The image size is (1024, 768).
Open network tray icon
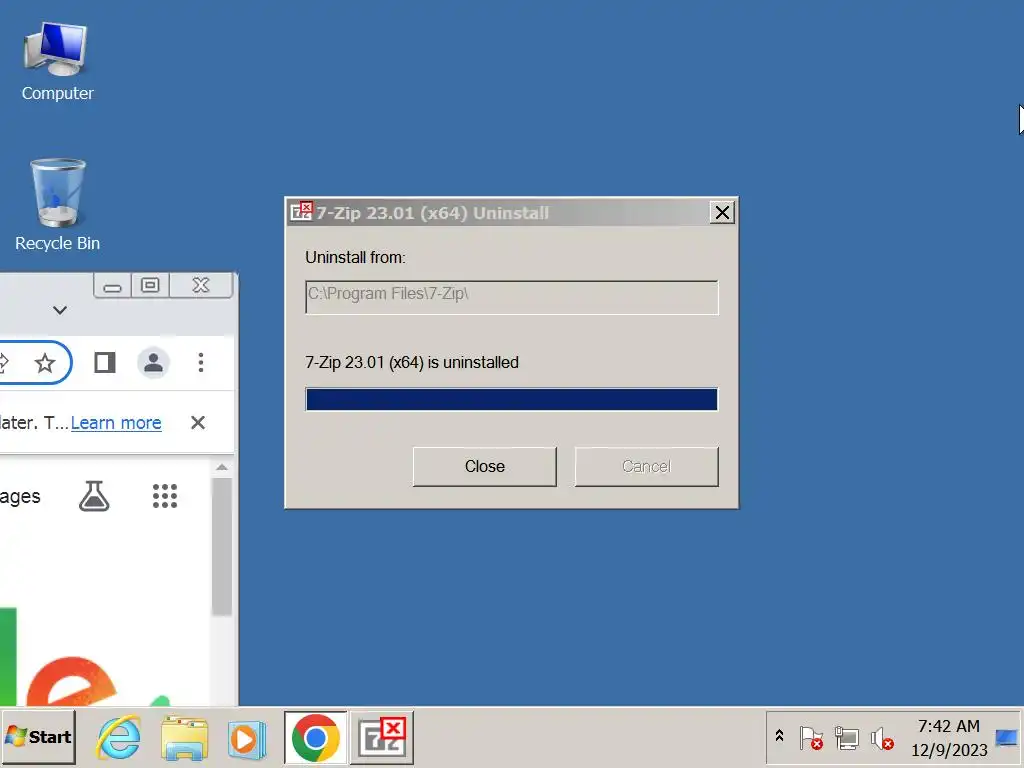(846, 738)
